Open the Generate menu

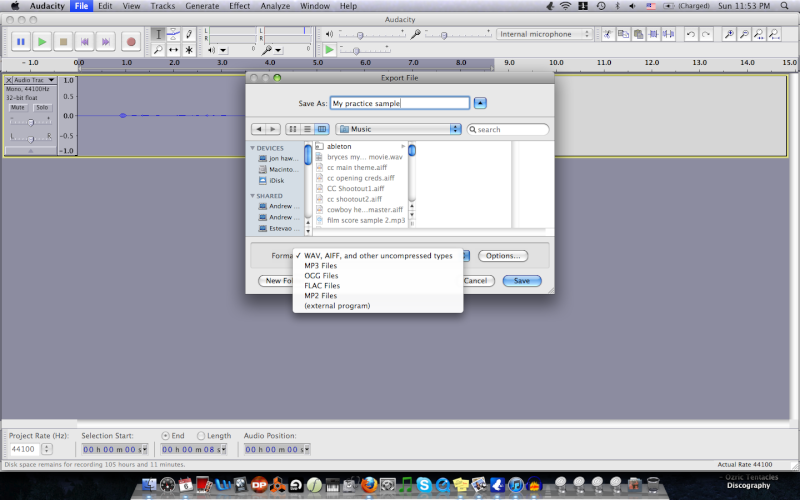[x=202, y=6]
